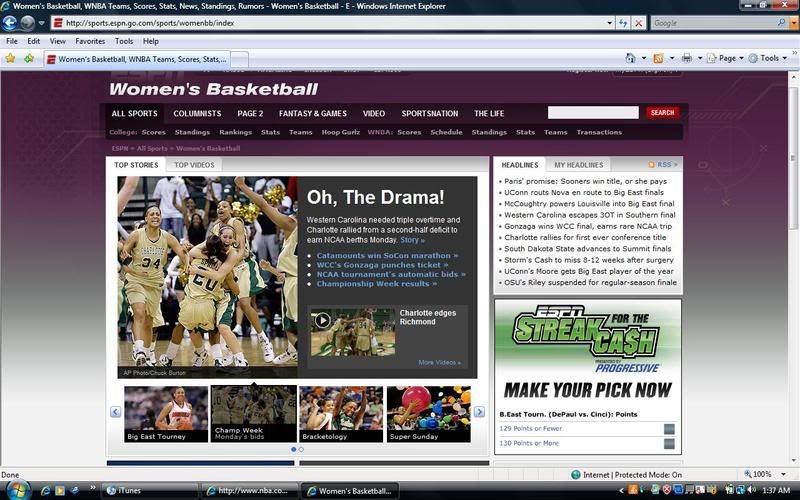Image resolution: width=800 pixels, height=500 pixels.
Task: Open the Bracketology thumbnail
Action: click(x=341, y=414)
